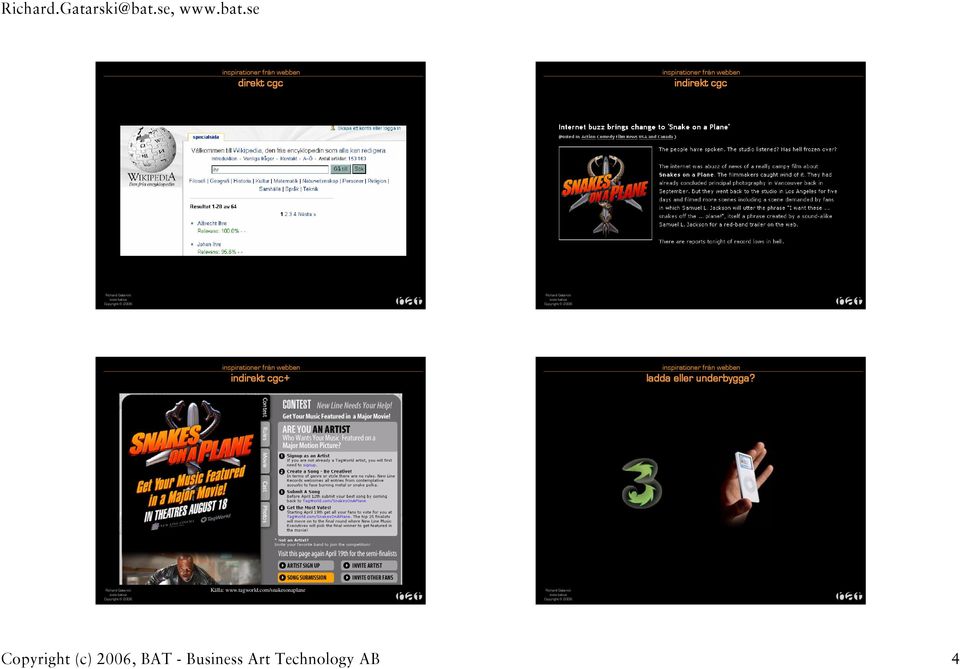Click the 'indirekt cgc' slide title

pos(700,83)
